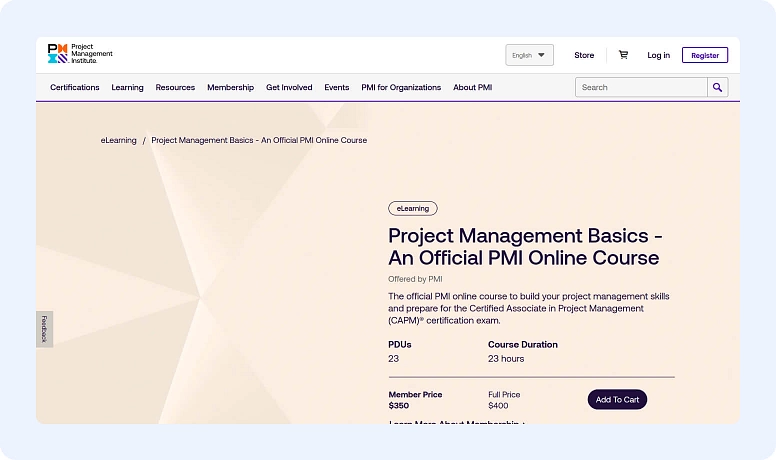Click the '23 hours' course duration
776x460 pixels.
point(506,358)
